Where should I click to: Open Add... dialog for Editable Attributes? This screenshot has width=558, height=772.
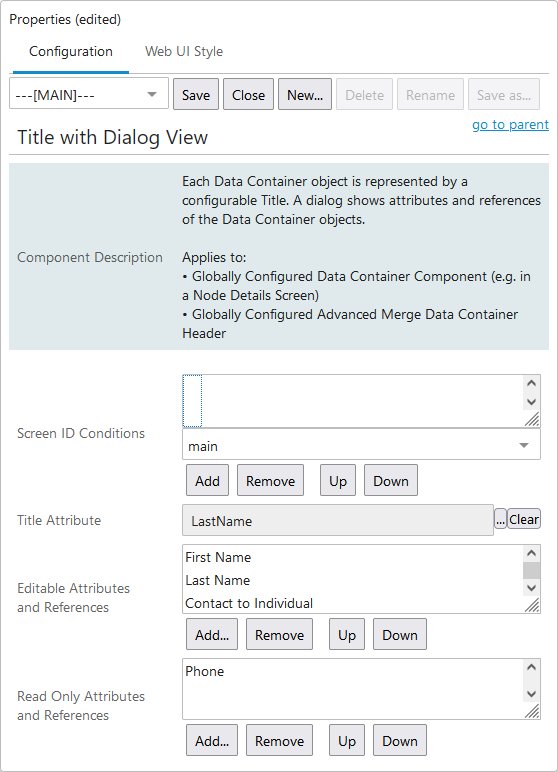click(212, 635)
